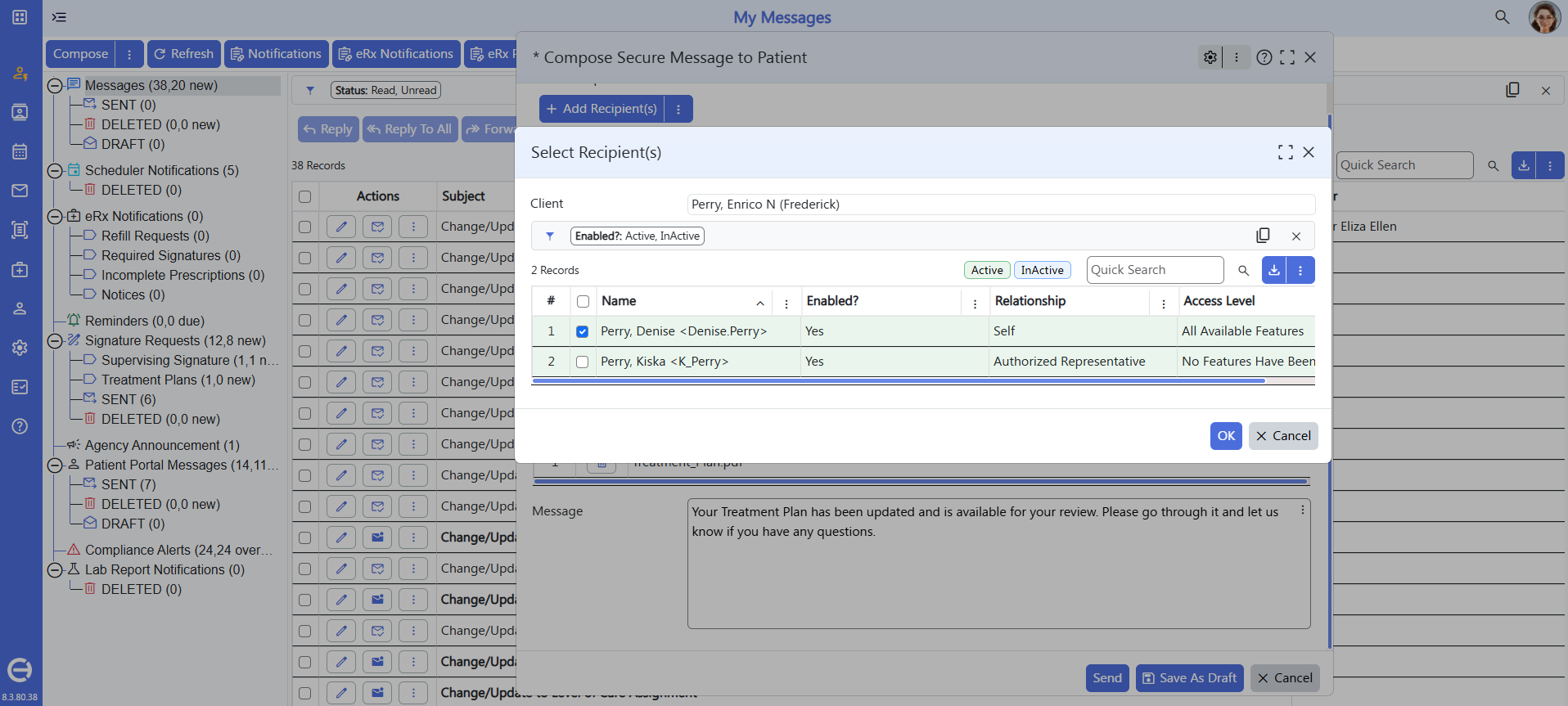Click background download icon near Quick Search
The height and width of the screenshot is (706, 1568).
pyautogui.click(x=1524, y=165)
